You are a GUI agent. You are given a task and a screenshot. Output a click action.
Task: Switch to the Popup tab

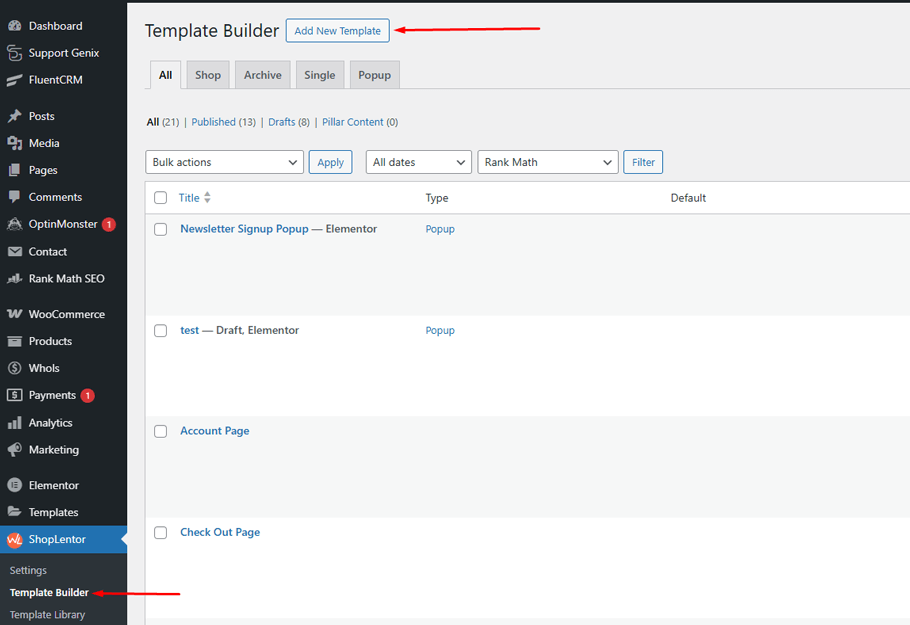click(374, 75)
